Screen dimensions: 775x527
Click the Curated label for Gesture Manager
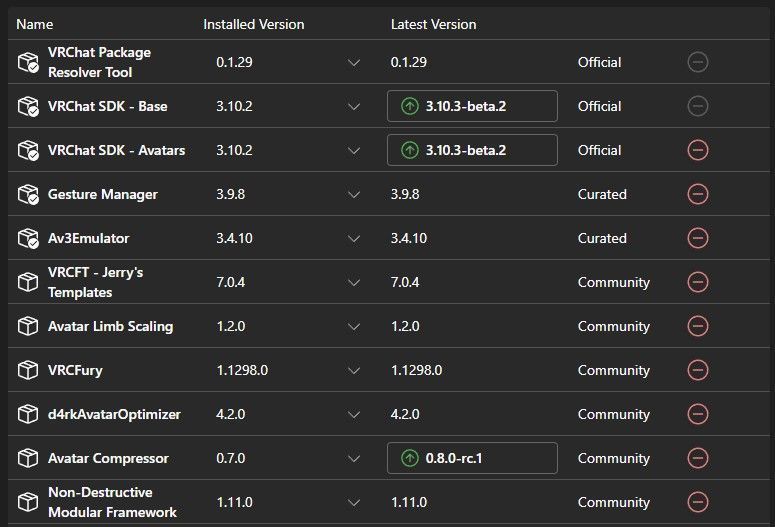coord(602,194)
